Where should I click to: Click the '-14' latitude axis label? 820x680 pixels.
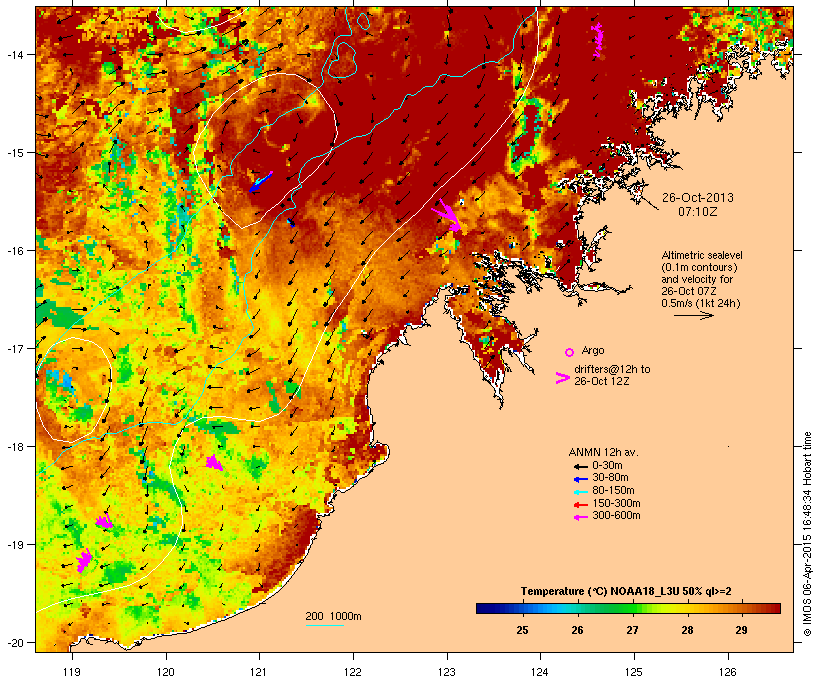pos(15,54)
